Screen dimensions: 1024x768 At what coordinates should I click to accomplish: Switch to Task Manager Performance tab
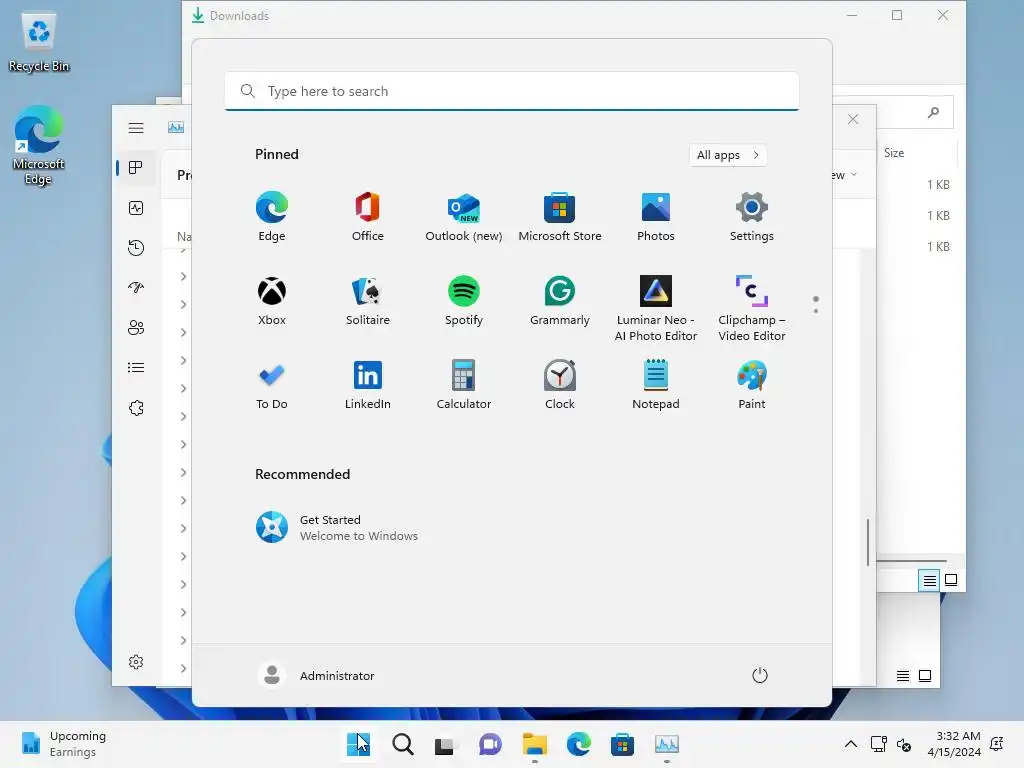point(136,208)
